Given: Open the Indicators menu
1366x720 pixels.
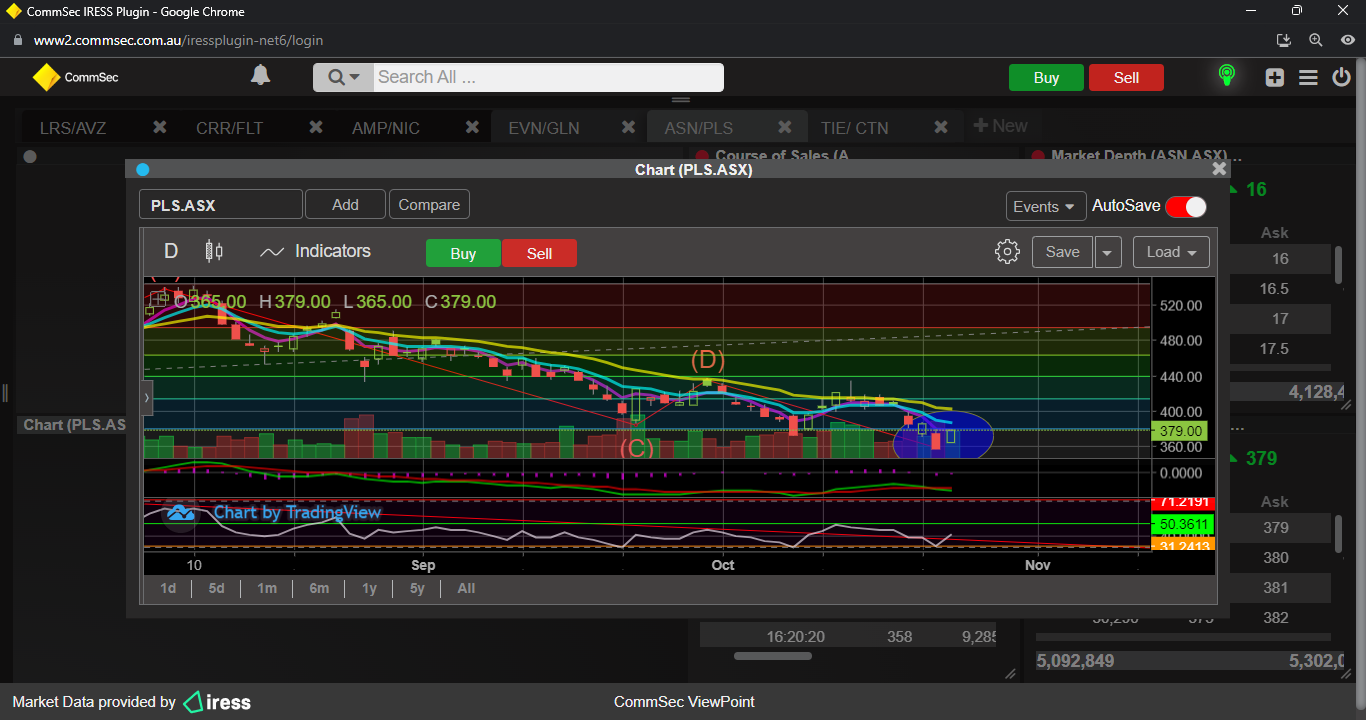Looking at the screenshot, I should [315, 252].
